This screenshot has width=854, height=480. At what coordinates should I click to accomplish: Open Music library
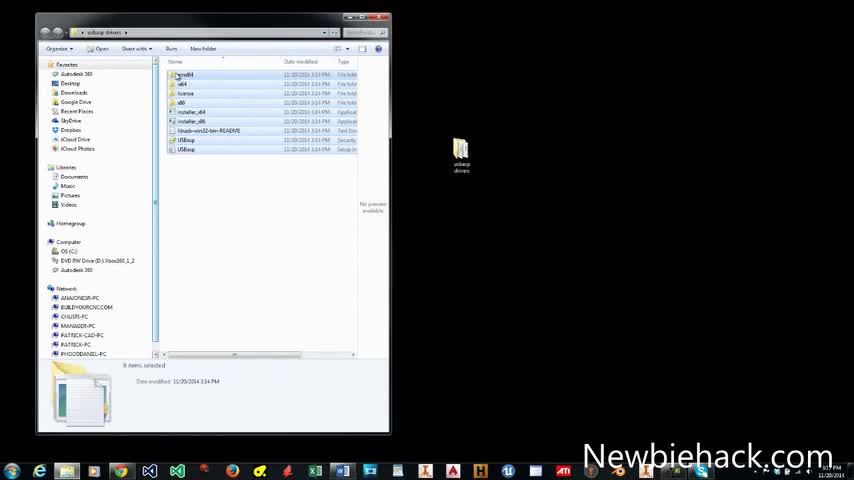[x=68, y=186]
